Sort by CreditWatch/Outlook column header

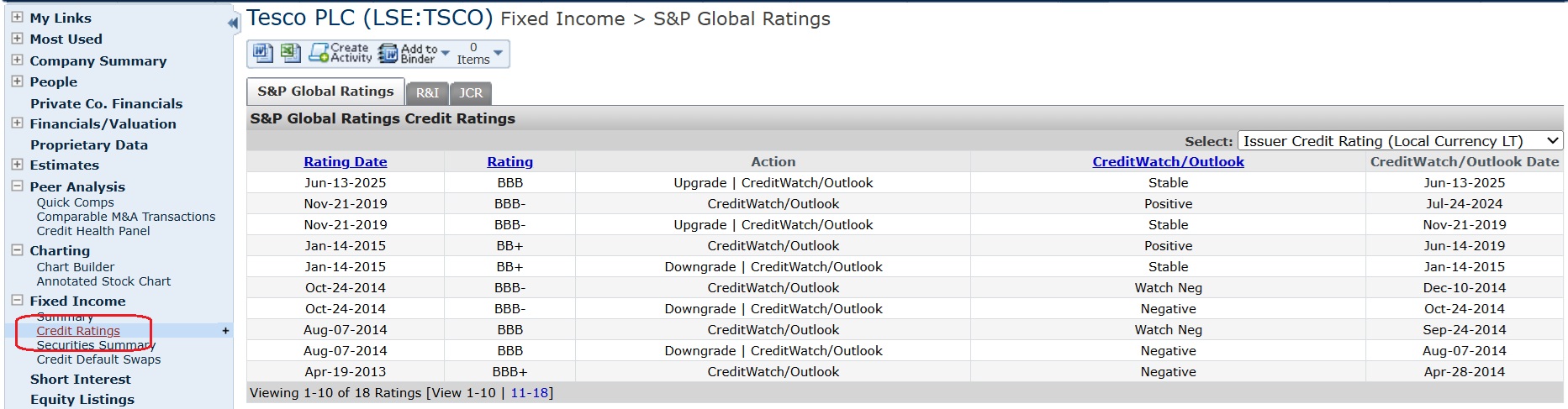click(1168, 162)
